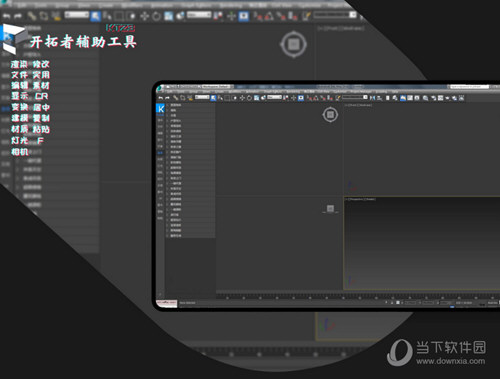500x379 pixels.
Task: Click the Align tool in framed window
Action: pyautogui.click(x=379, y=98)
